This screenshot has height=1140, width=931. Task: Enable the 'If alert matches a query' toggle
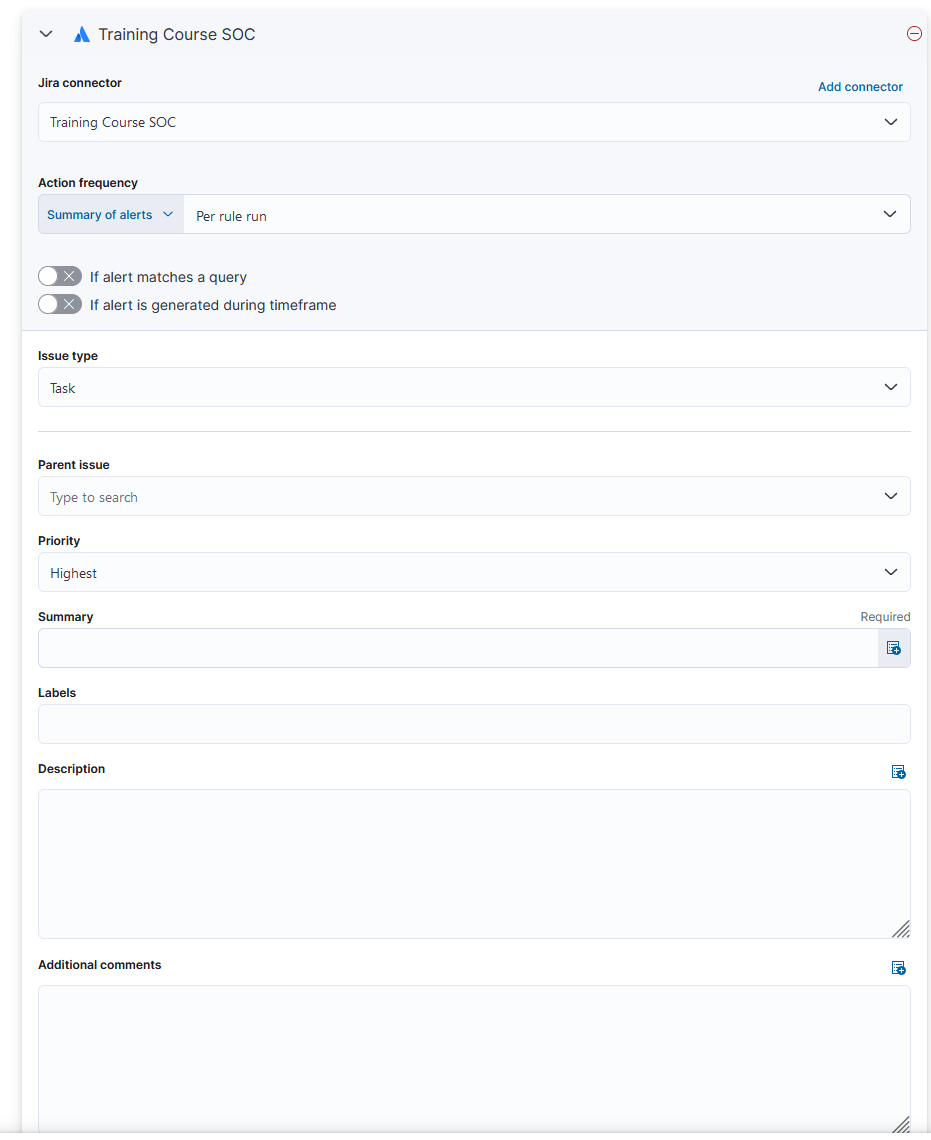click(x=60, y=277)
